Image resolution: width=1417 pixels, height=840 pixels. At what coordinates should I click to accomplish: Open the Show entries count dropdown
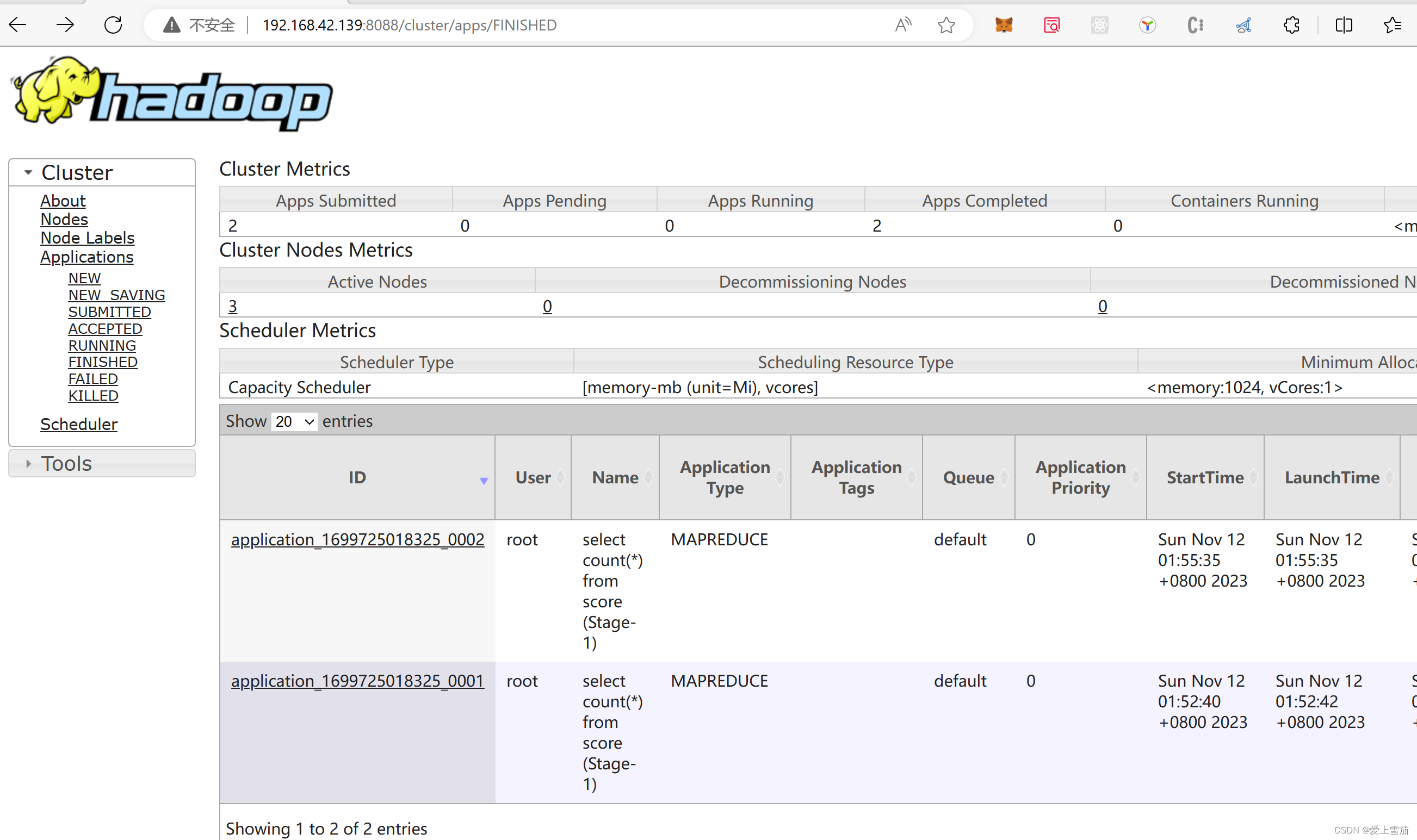click(294, 422)
